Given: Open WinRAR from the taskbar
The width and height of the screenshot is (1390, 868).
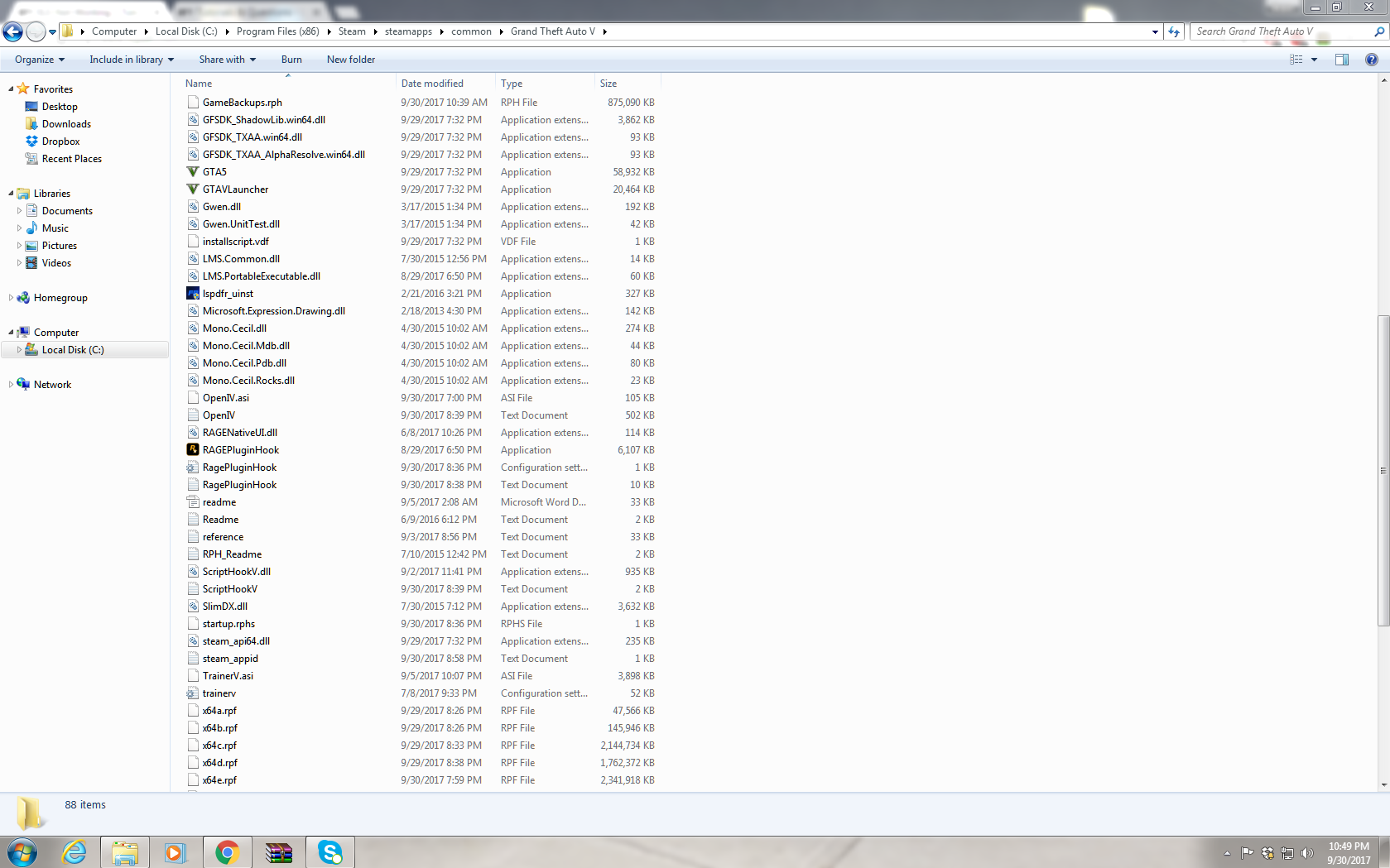Looking at the screenshot, I should point(278,852).
